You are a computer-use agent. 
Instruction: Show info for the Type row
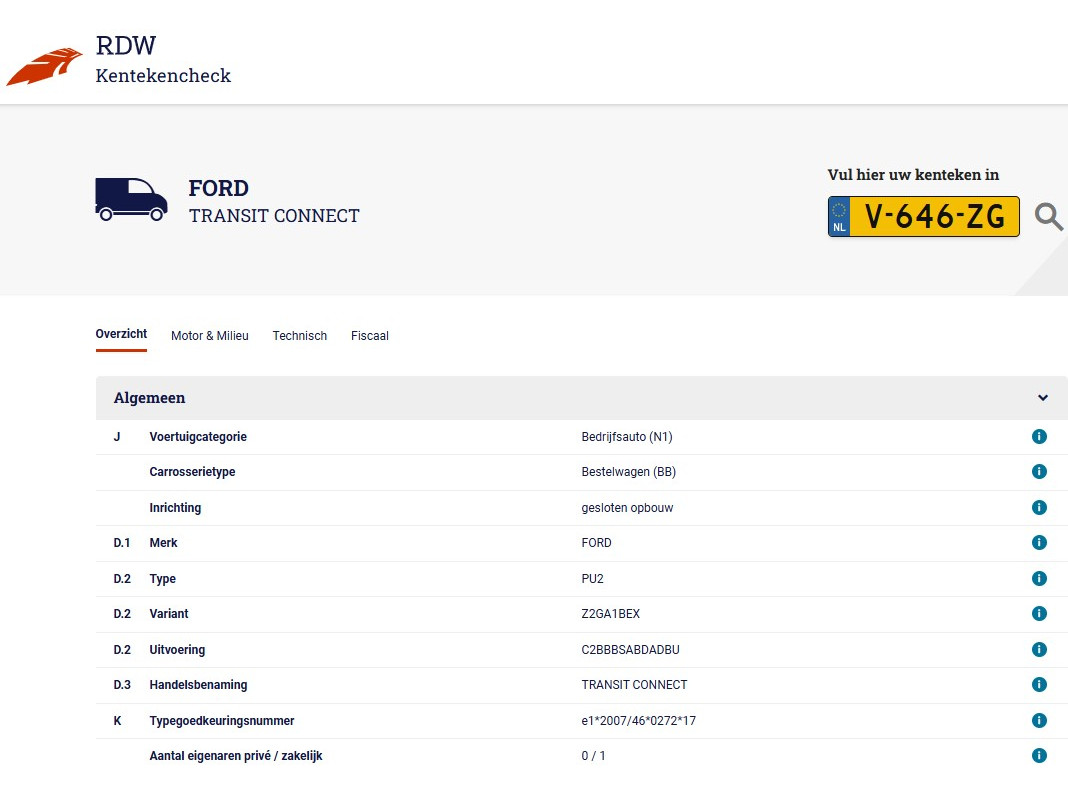tap(1039, 578)
